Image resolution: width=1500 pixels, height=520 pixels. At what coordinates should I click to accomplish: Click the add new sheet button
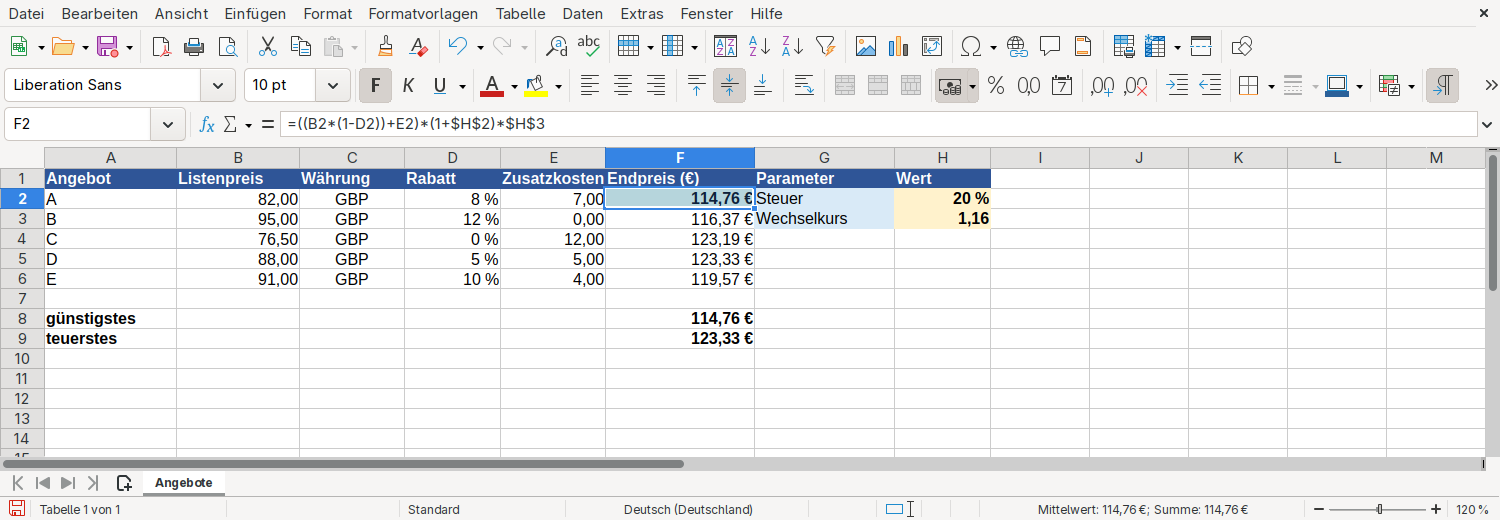coord(124,483)
